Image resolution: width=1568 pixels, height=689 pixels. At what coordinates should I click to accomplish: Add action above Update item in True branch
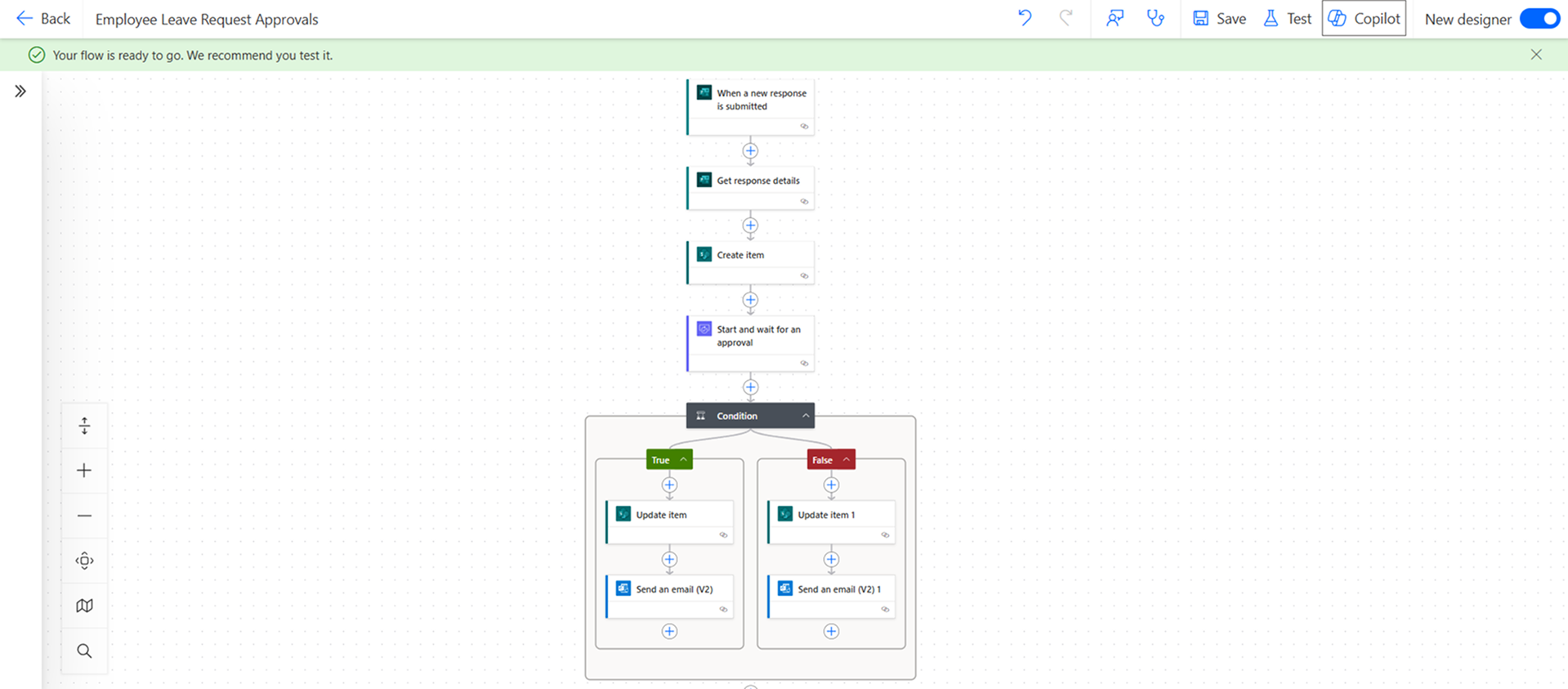click(x=669, y=485)
